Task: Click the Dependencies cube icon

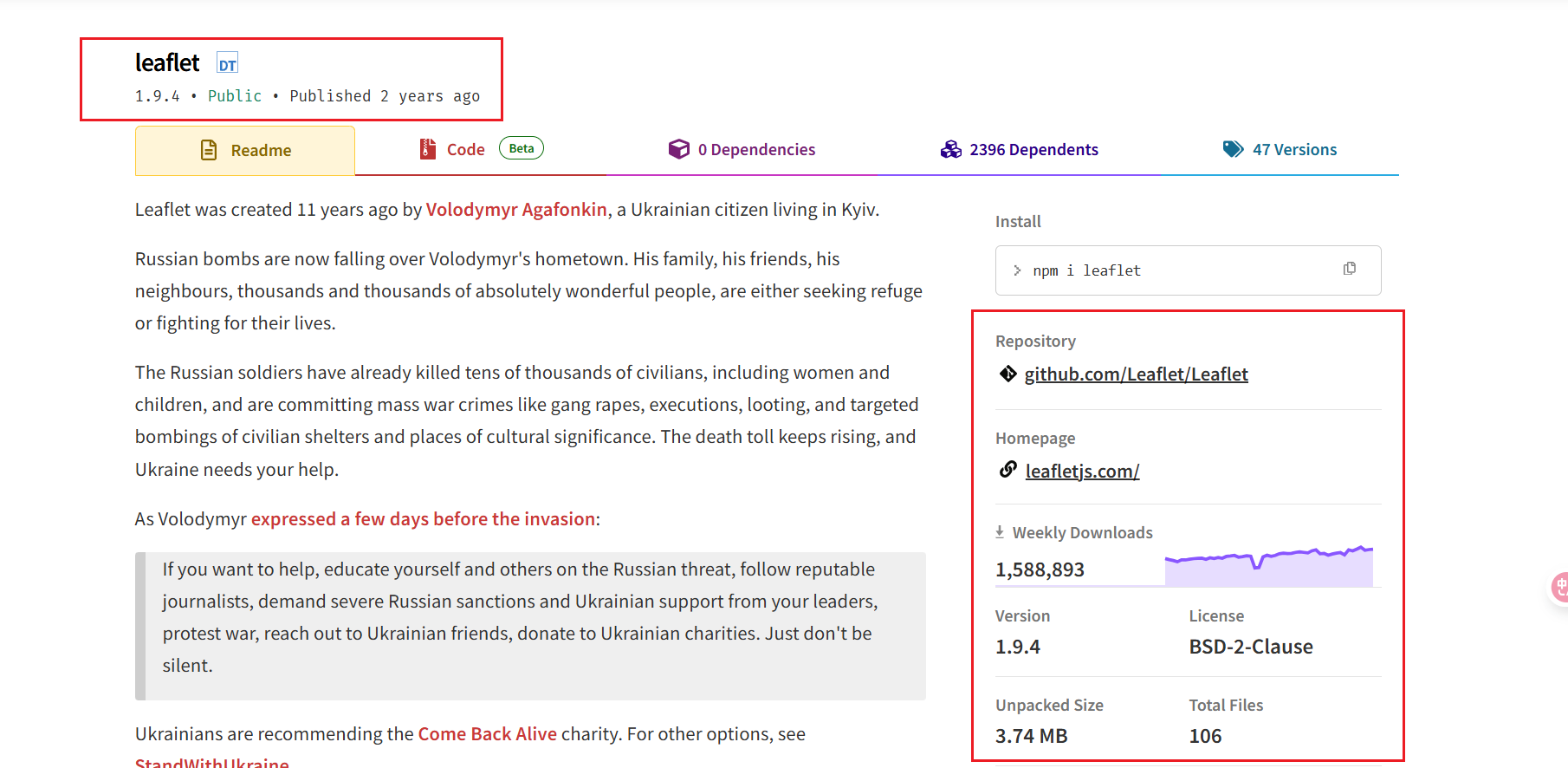Action: pyautogui.click(x=678, y=149)
